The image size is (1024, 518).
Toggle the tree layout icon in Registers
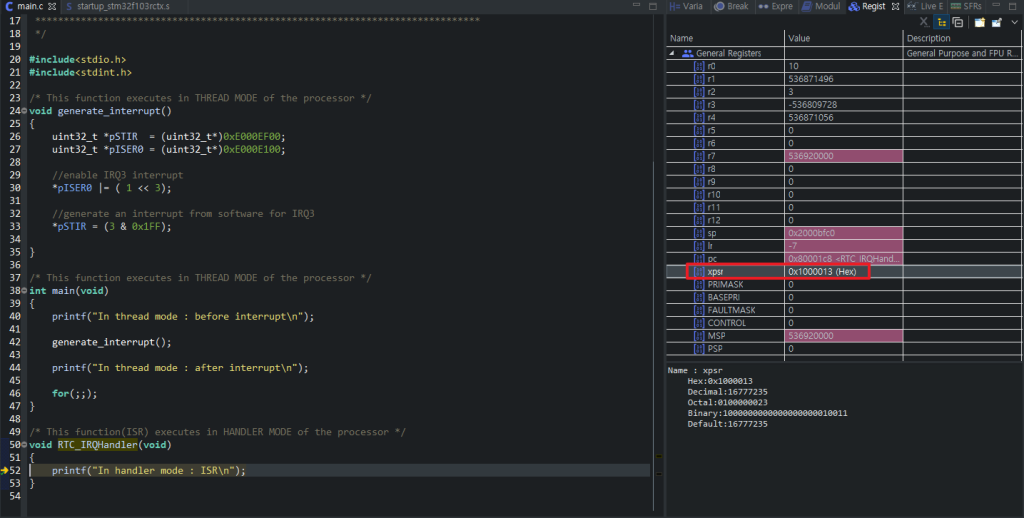pos(941,22)
